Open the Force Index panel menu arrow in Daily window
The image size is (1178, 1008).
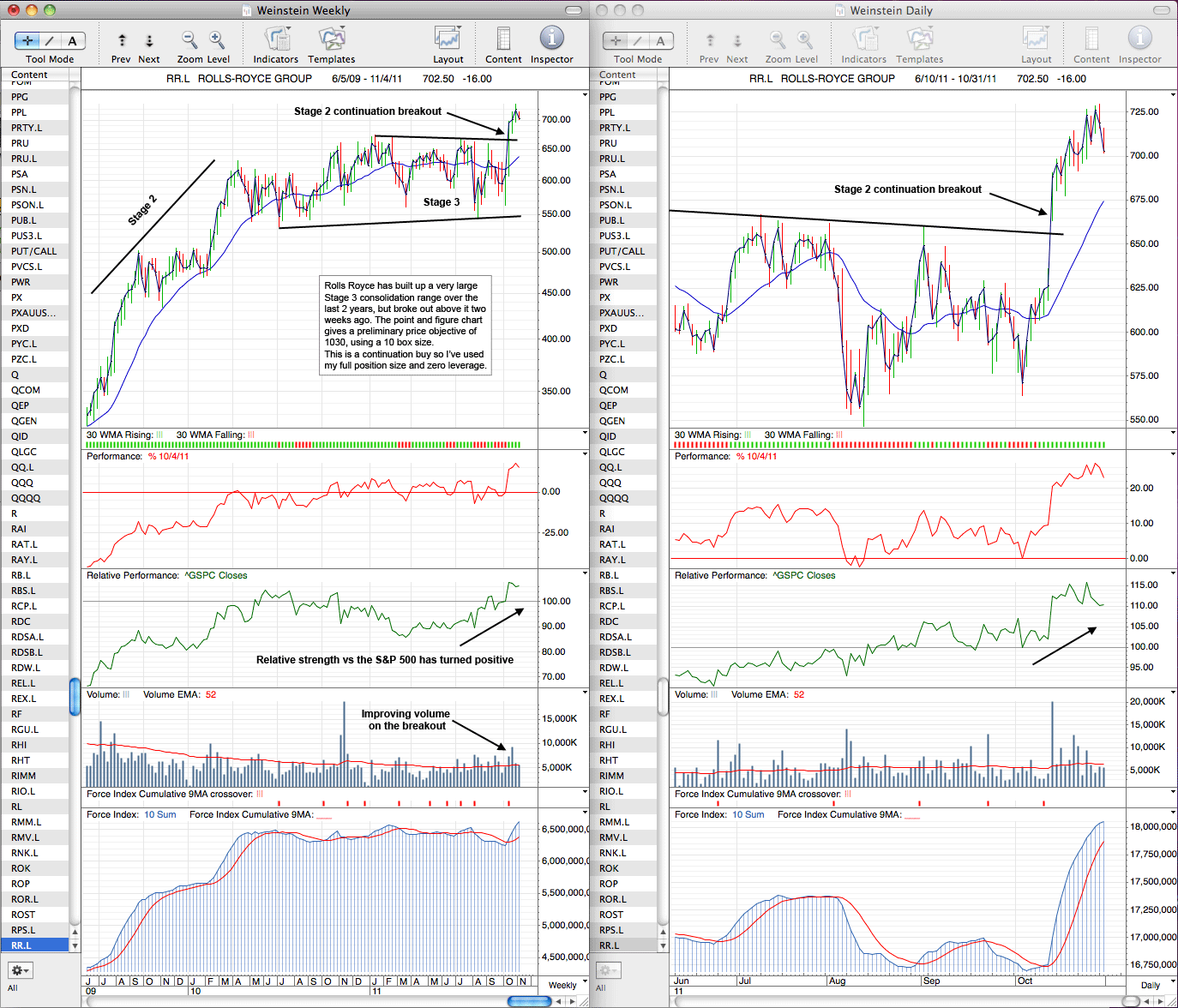[1173, 813]
